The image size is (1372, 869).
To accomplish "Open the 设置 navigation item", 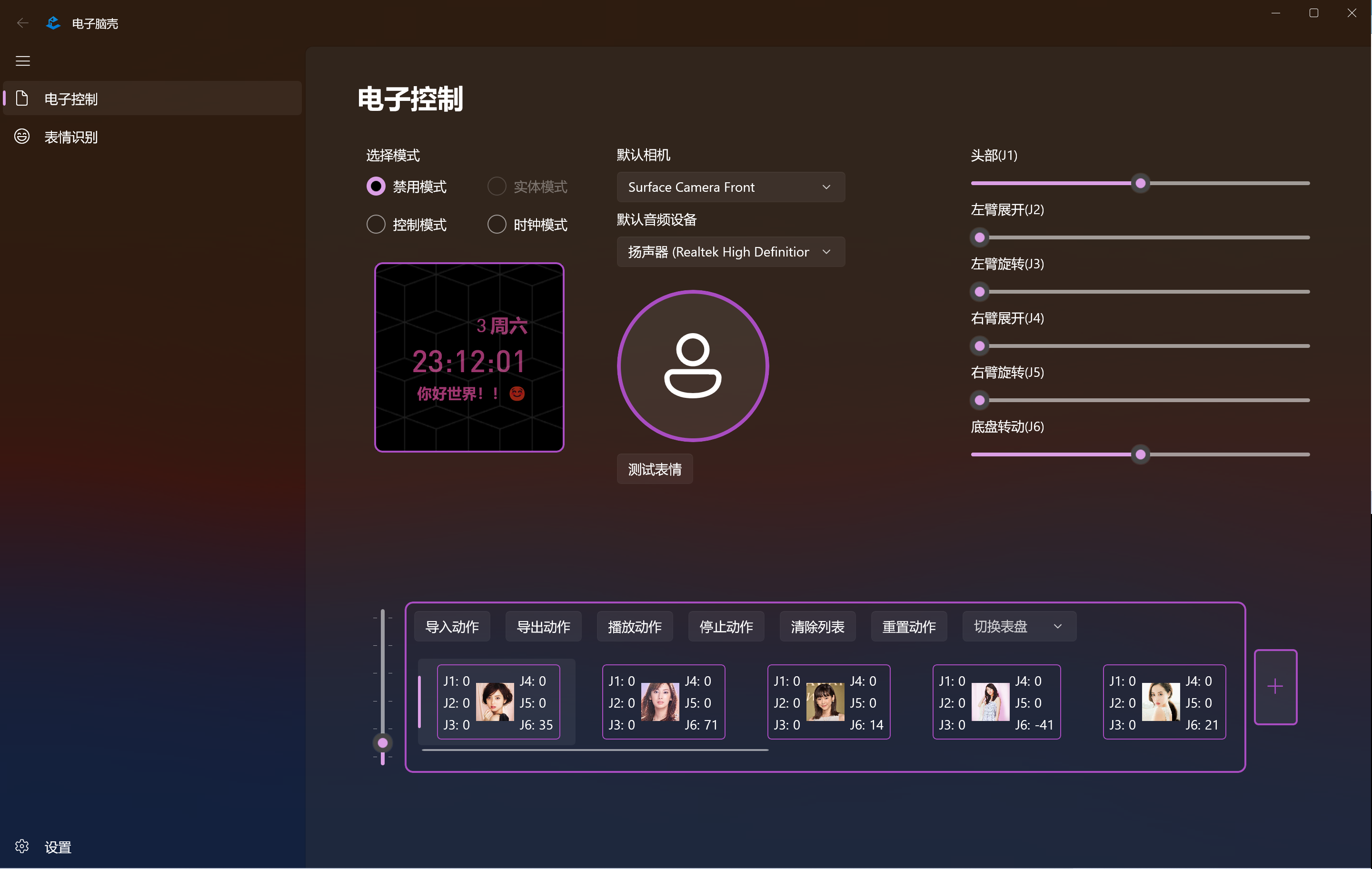I will 58,847.
